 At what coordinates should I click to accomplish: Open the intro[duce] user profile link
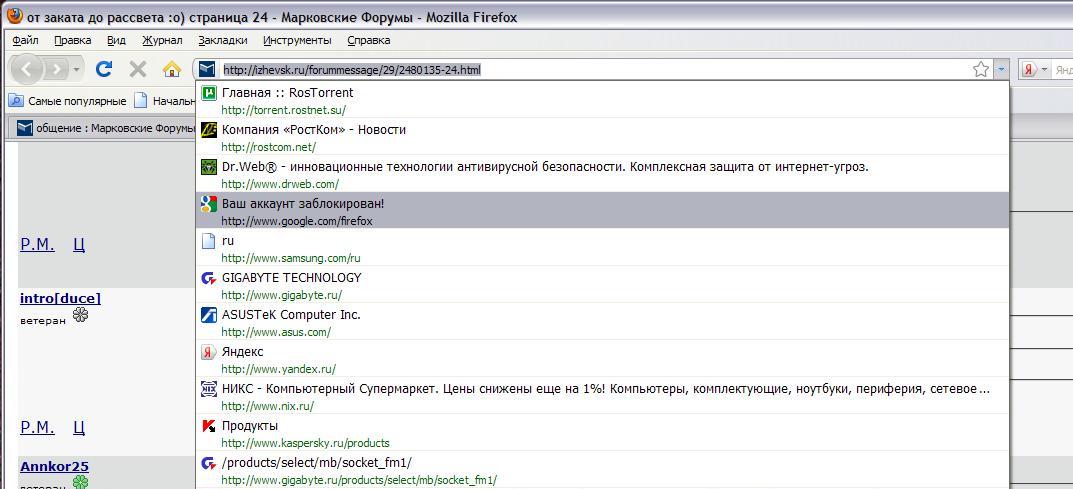pyautogui.click(x=60, y=298)
